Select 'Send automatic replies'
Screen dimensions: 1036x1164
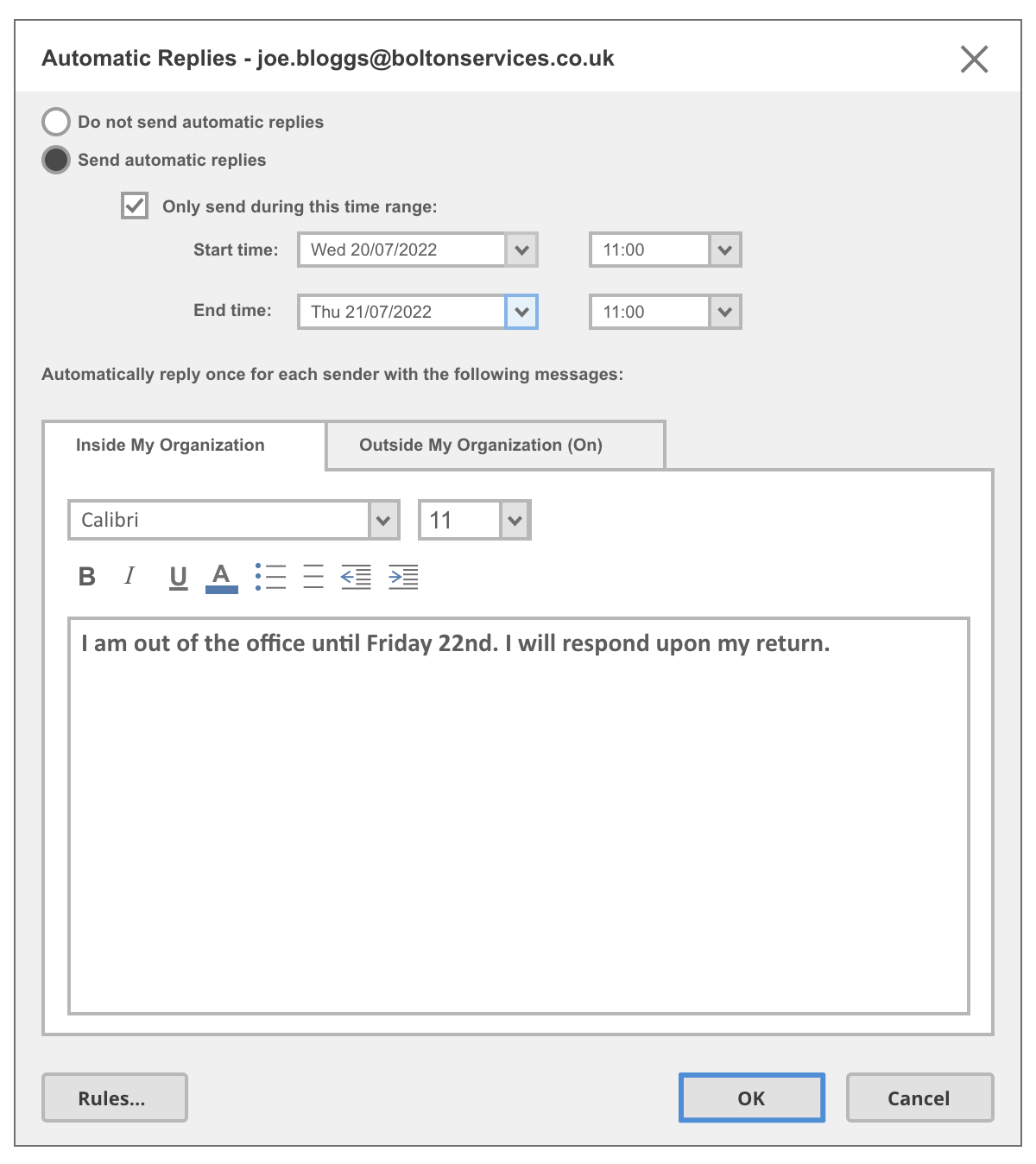55,160
